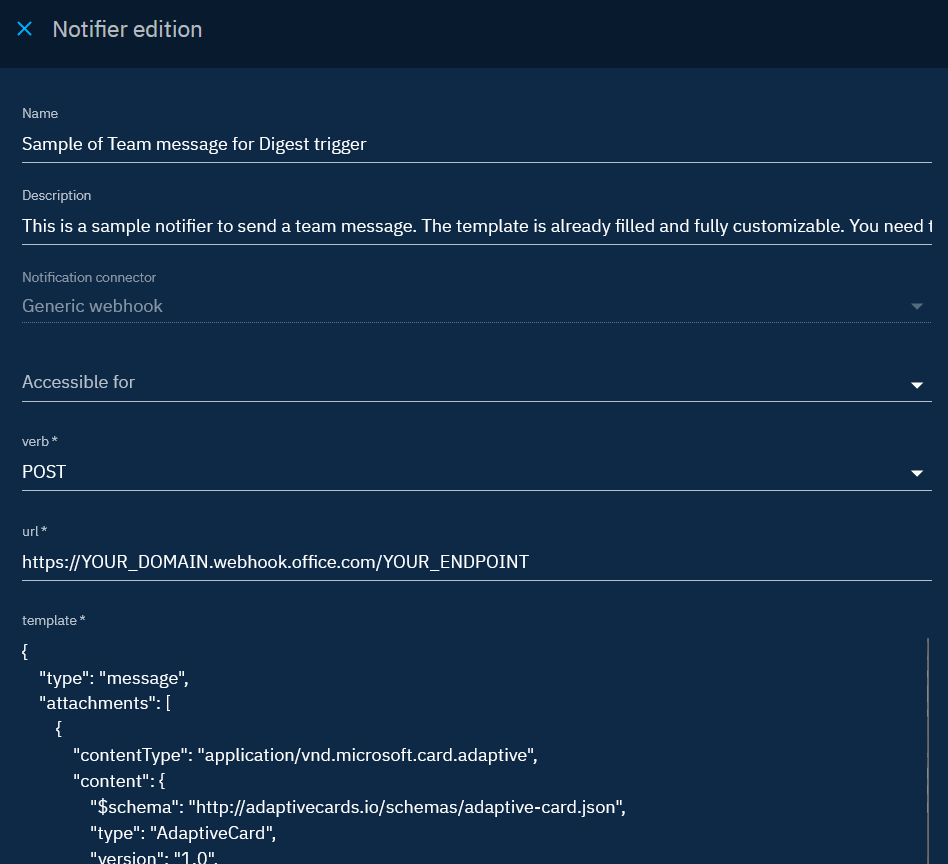
Task: Click the template field label
Action: click(x=53, y=621)
